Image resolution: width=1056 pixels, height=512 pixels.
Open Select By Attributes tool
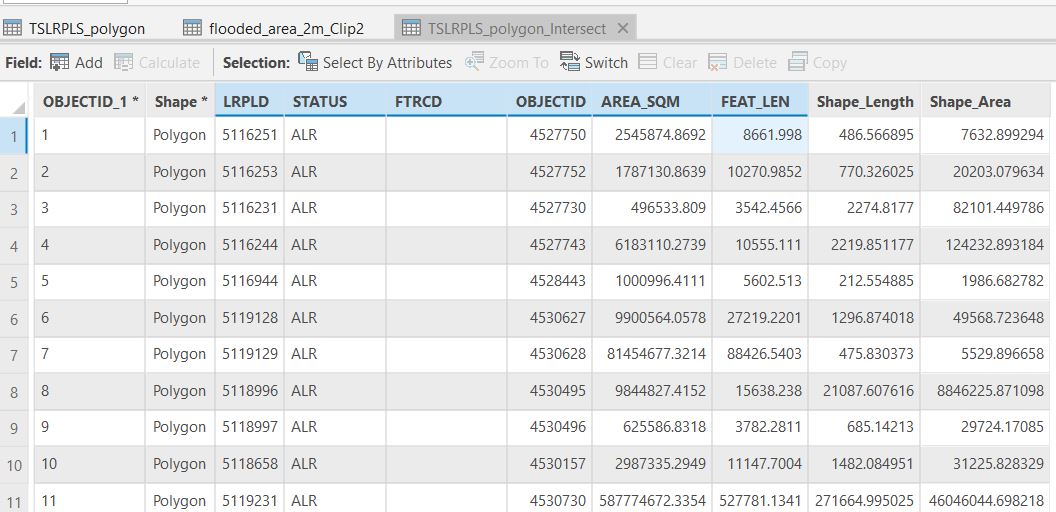[x=307, y=62]
